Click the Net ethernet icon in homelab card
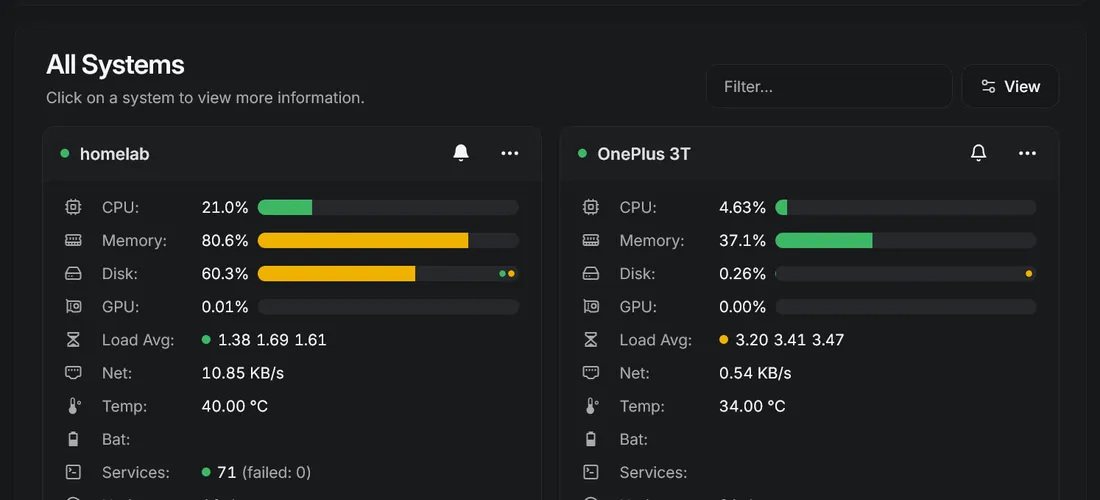This screenshot has width=1100, height=500. [x=74, y=373]
